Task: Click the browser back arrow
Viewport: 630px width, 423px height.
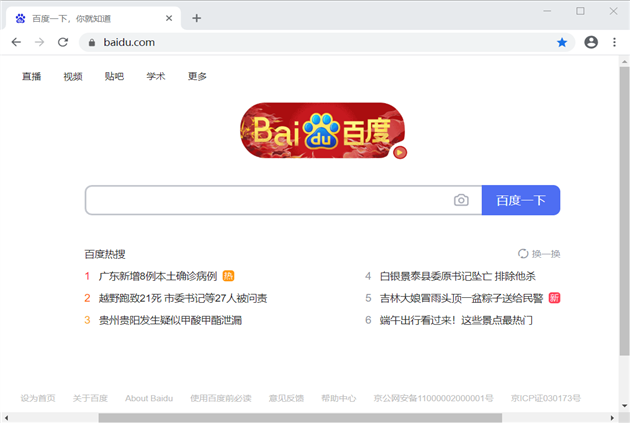Action: [16, 42]
